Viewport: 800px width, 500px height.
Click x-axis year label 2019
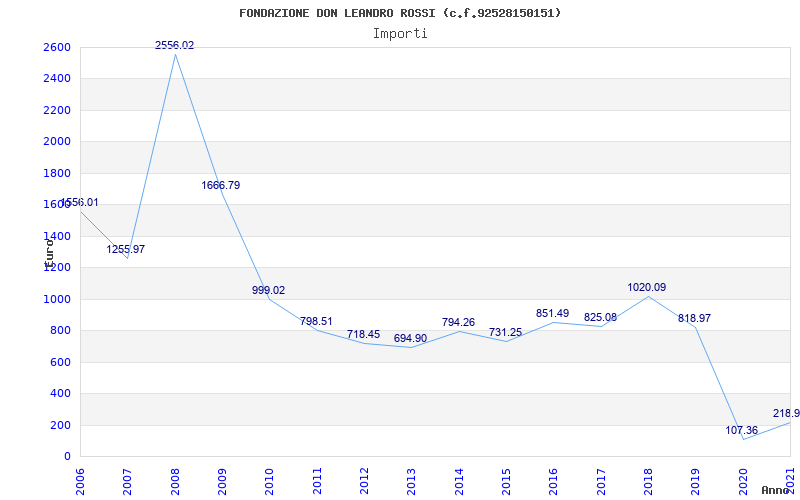(x=696, y=481)
